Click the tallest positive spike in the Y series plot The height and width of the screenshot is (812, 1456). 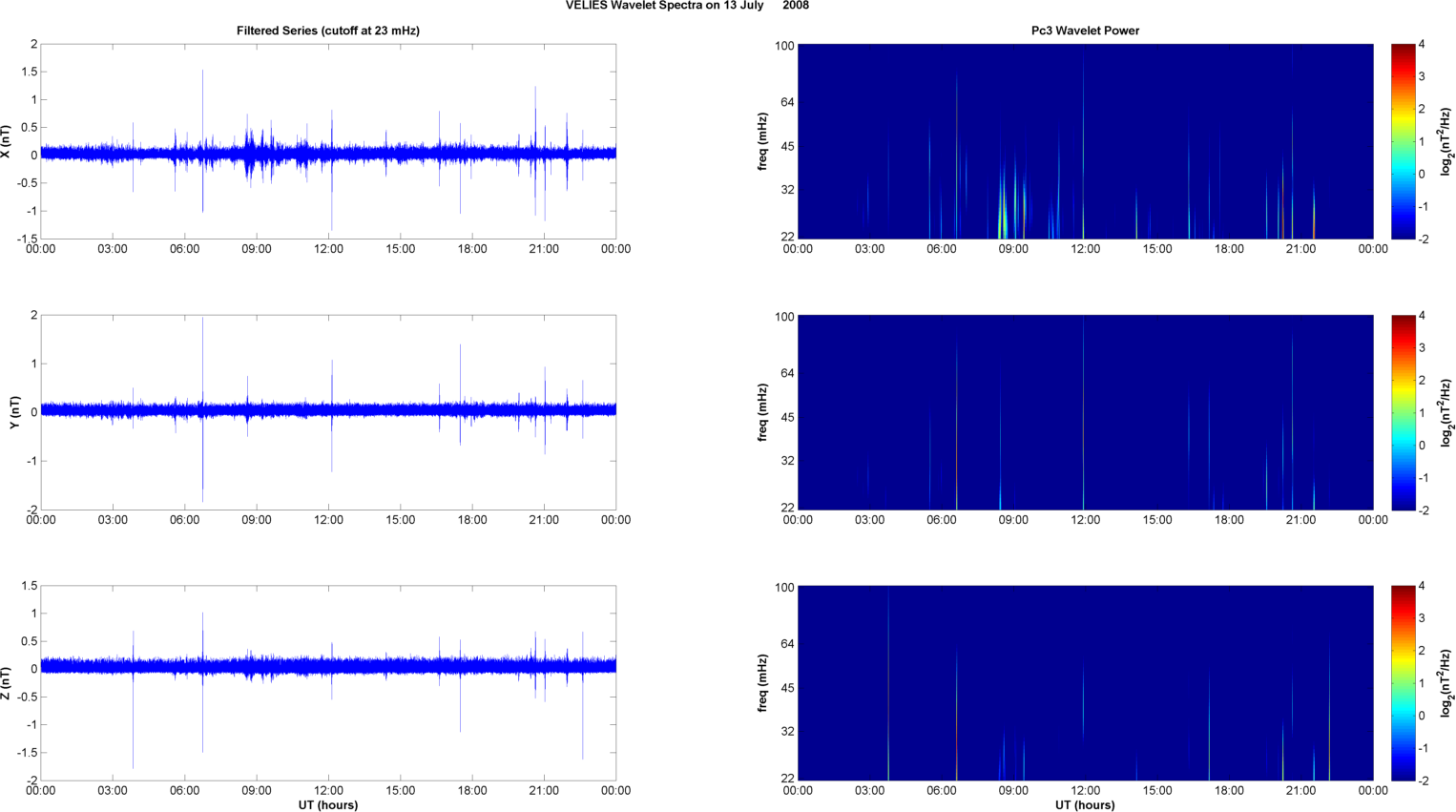pyautogui.click(x=202, y=363)
